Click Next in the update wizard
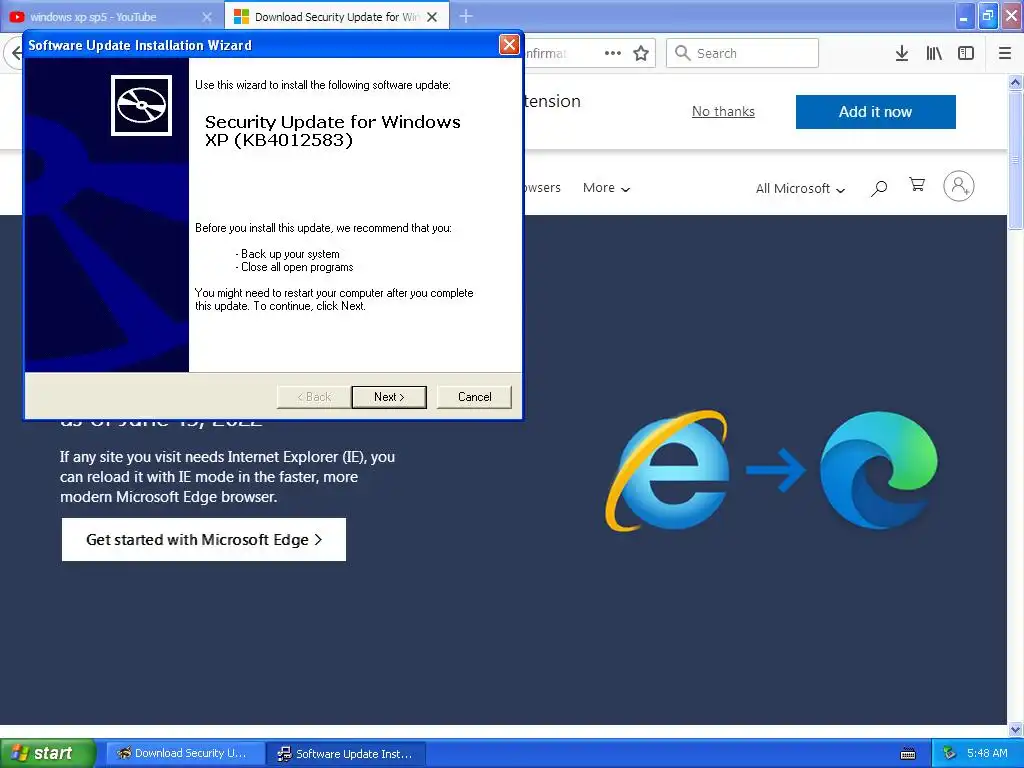 coord(389,396)
